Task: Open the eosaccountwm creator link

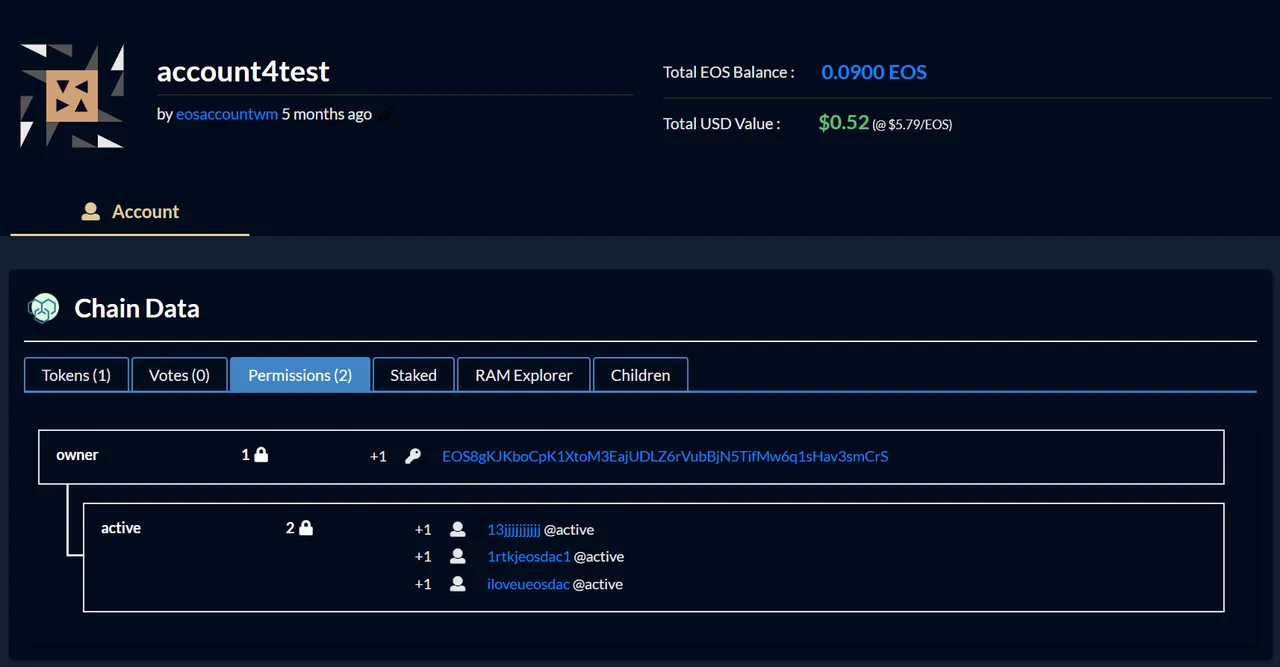Action: [x=227, y=114]
